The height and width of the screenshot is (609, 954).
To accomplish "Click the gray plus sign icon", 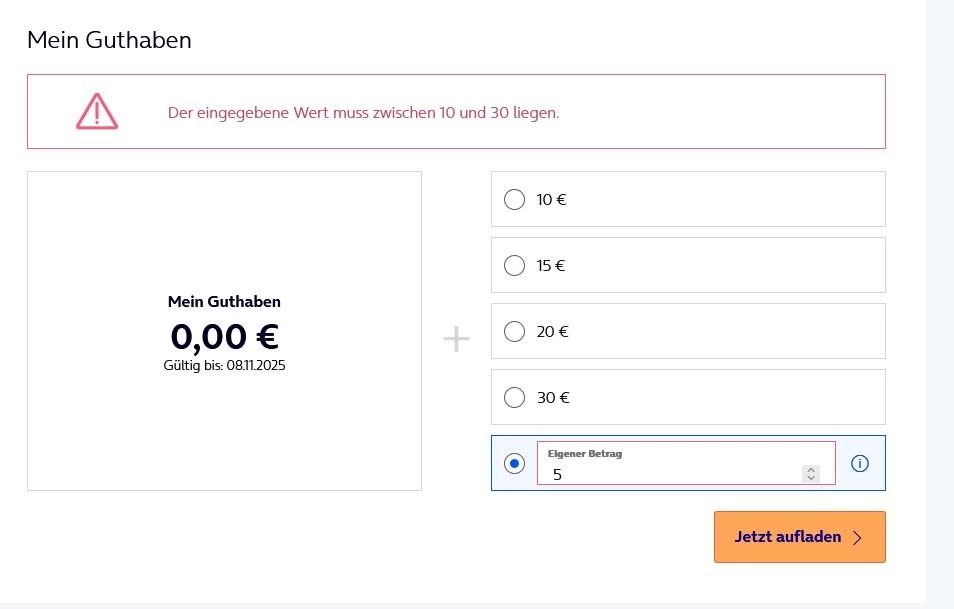I will (456, 340).
